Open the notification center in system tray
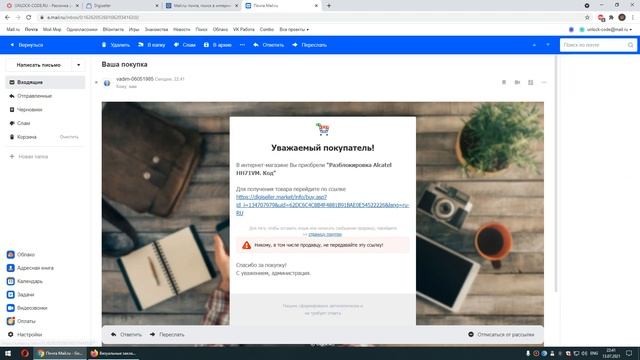The width and height of the screenshot is (640, 360). (629, 353)
